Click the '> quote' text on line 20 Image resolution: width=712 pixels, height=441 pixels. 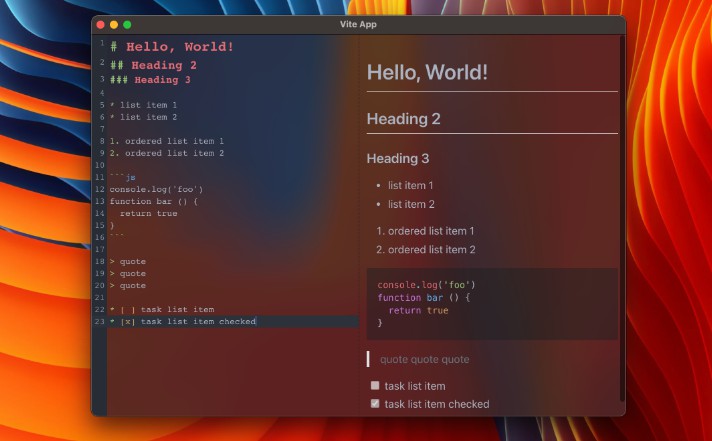[x=128, y=286]
